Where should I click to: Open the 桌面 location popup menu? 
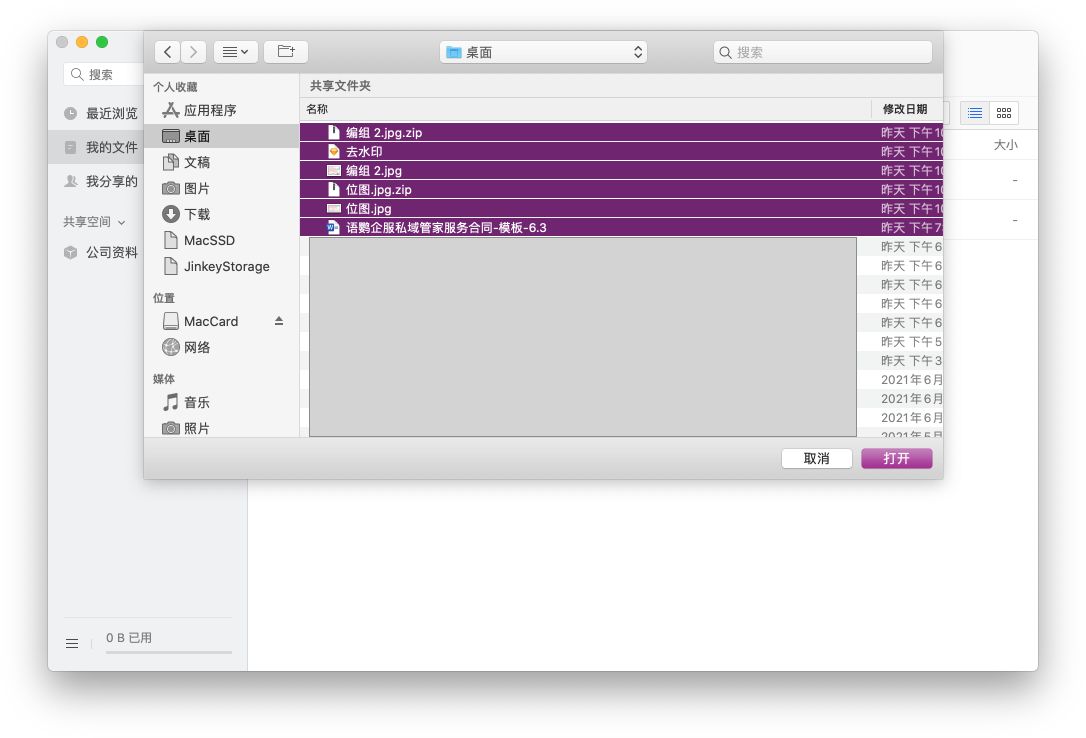pyautogui.click(x=543, y=52)
